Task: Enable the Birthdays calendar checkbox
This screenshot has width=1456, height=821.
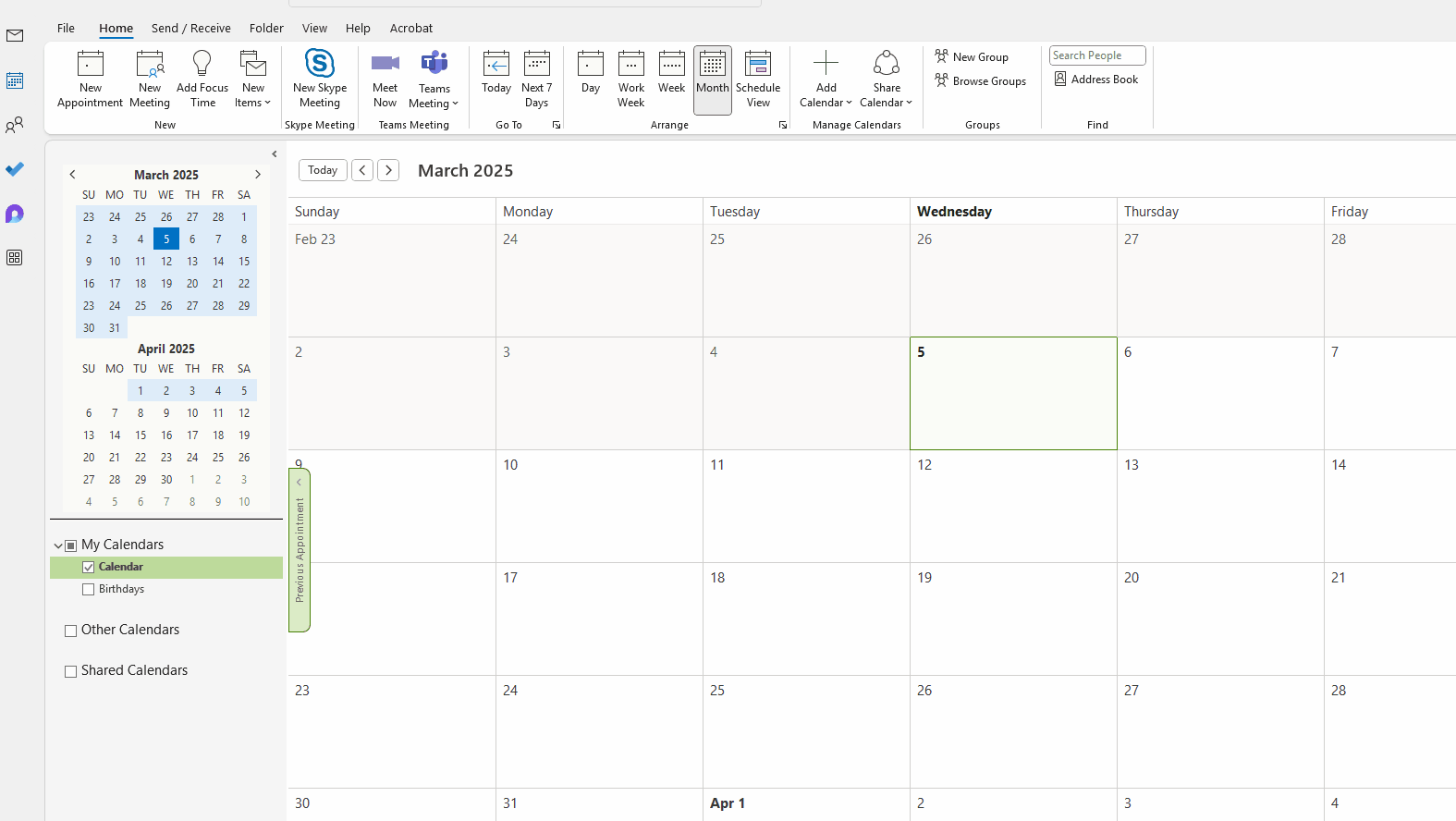Action: click(89, 590)
